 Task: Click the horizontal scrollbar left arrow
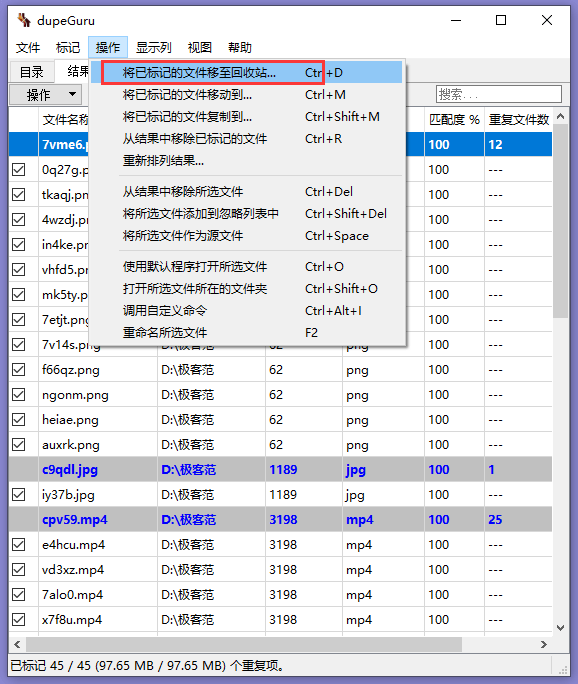pyautogui.click(x=17, y=644)
